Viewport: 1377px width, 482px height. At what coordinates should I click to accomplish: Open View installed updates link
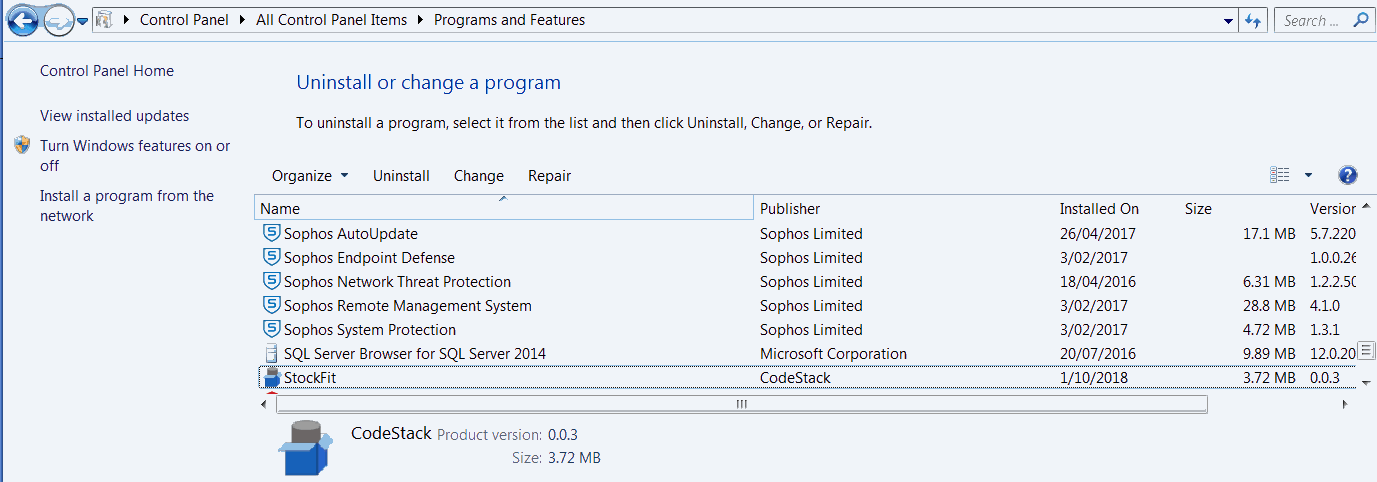tap(115, 116)
